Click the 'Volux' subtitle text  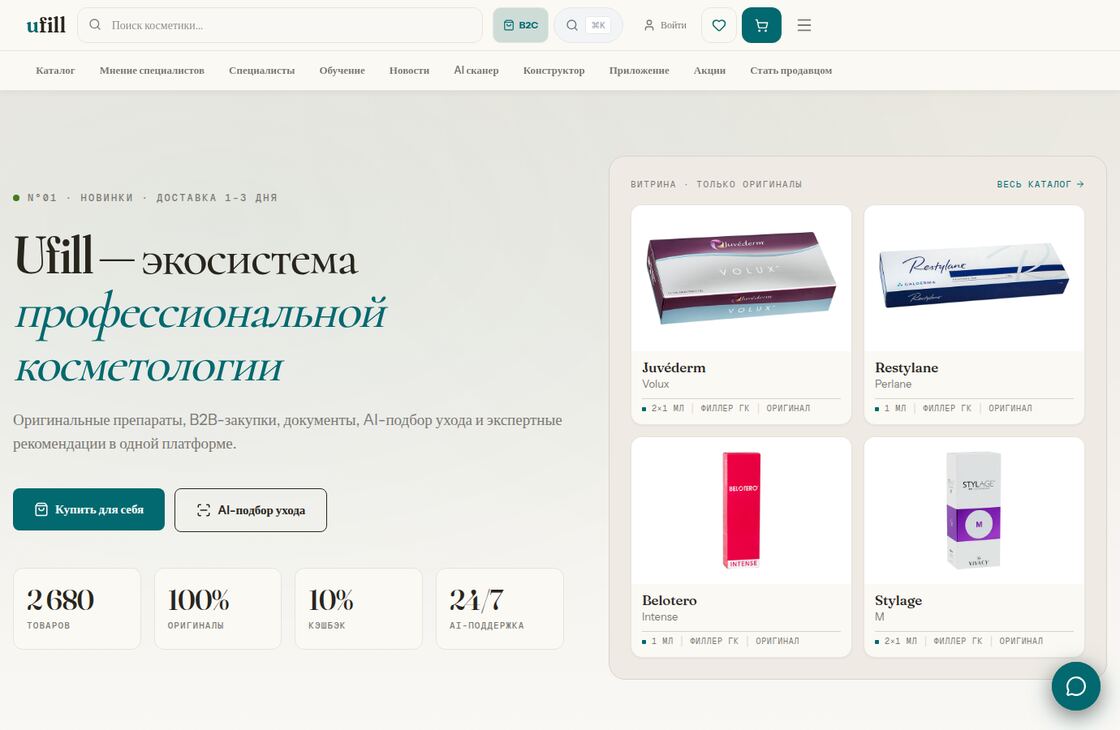point(655,384)
